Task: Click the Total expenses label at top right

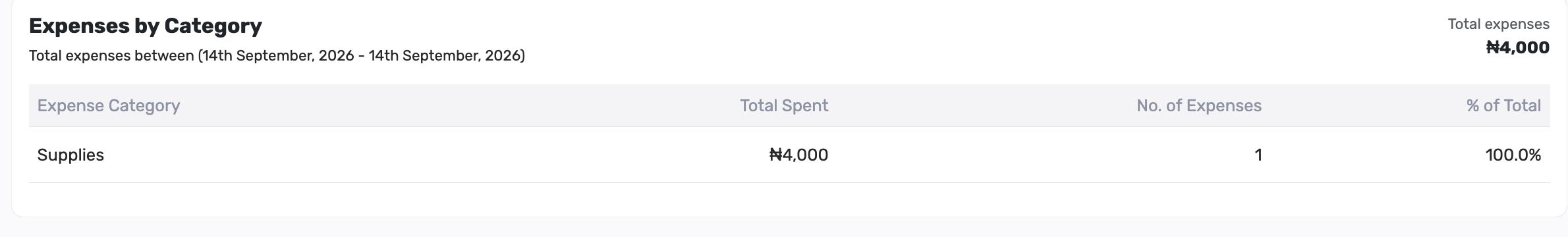Action: [1498, 24]
